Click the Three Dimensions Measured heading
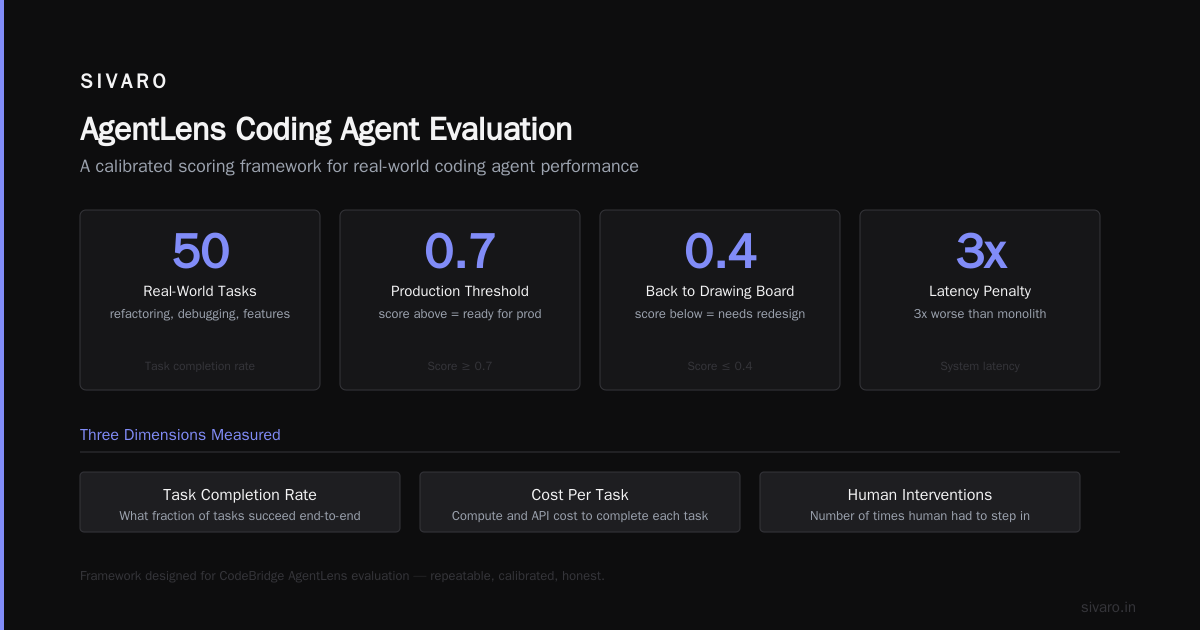 [180, 435]
